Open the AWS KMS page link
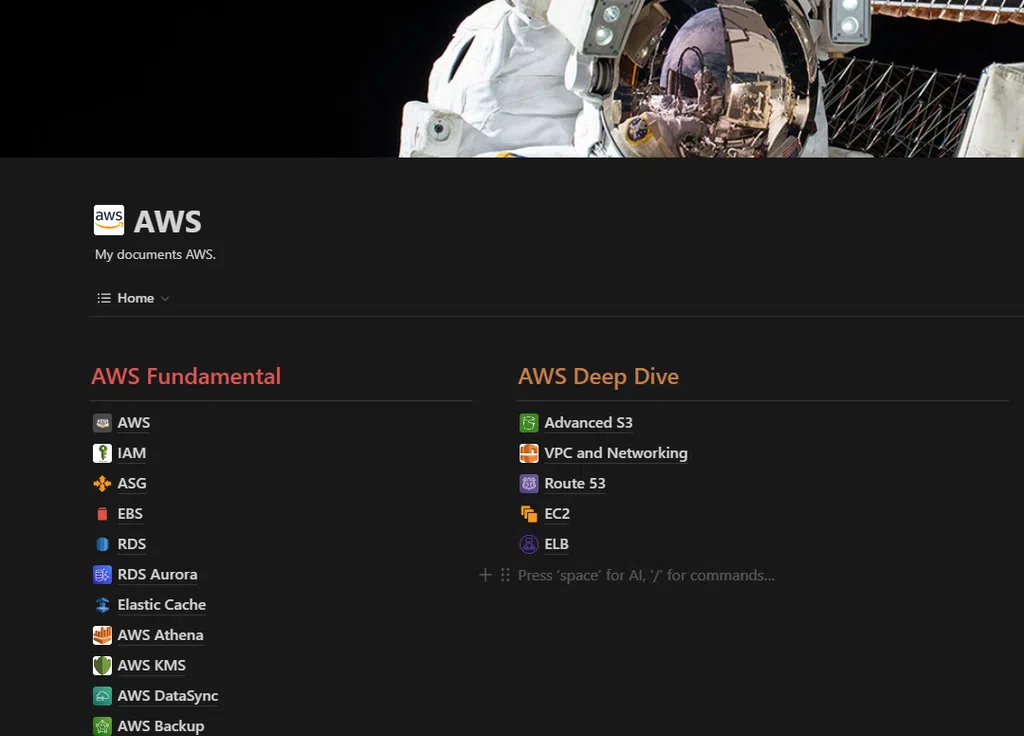Viewport: 1024px width, 736px height. (152, 665)
